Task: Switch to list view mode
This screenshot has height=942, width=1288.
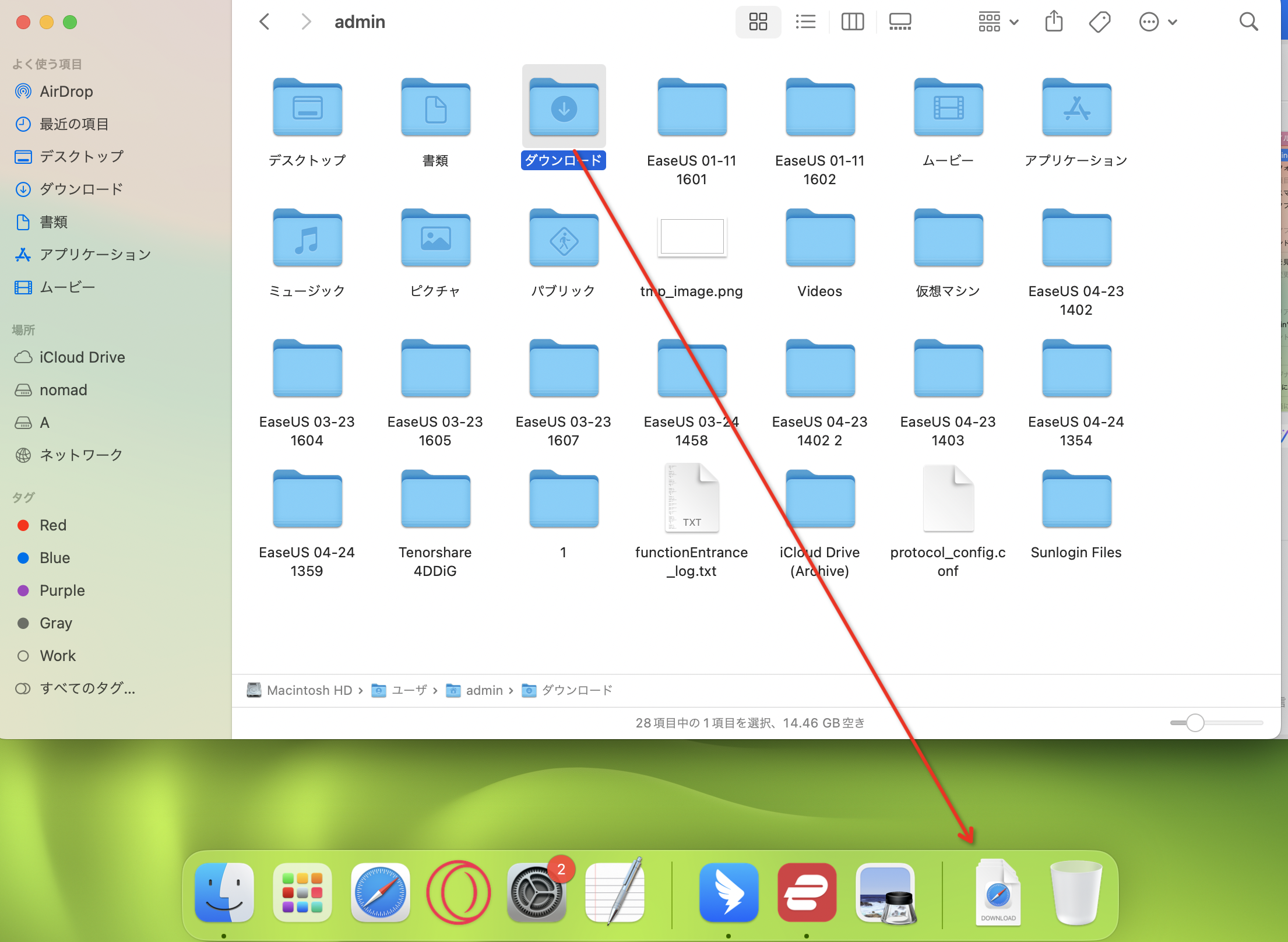Action: coord(805,22)
